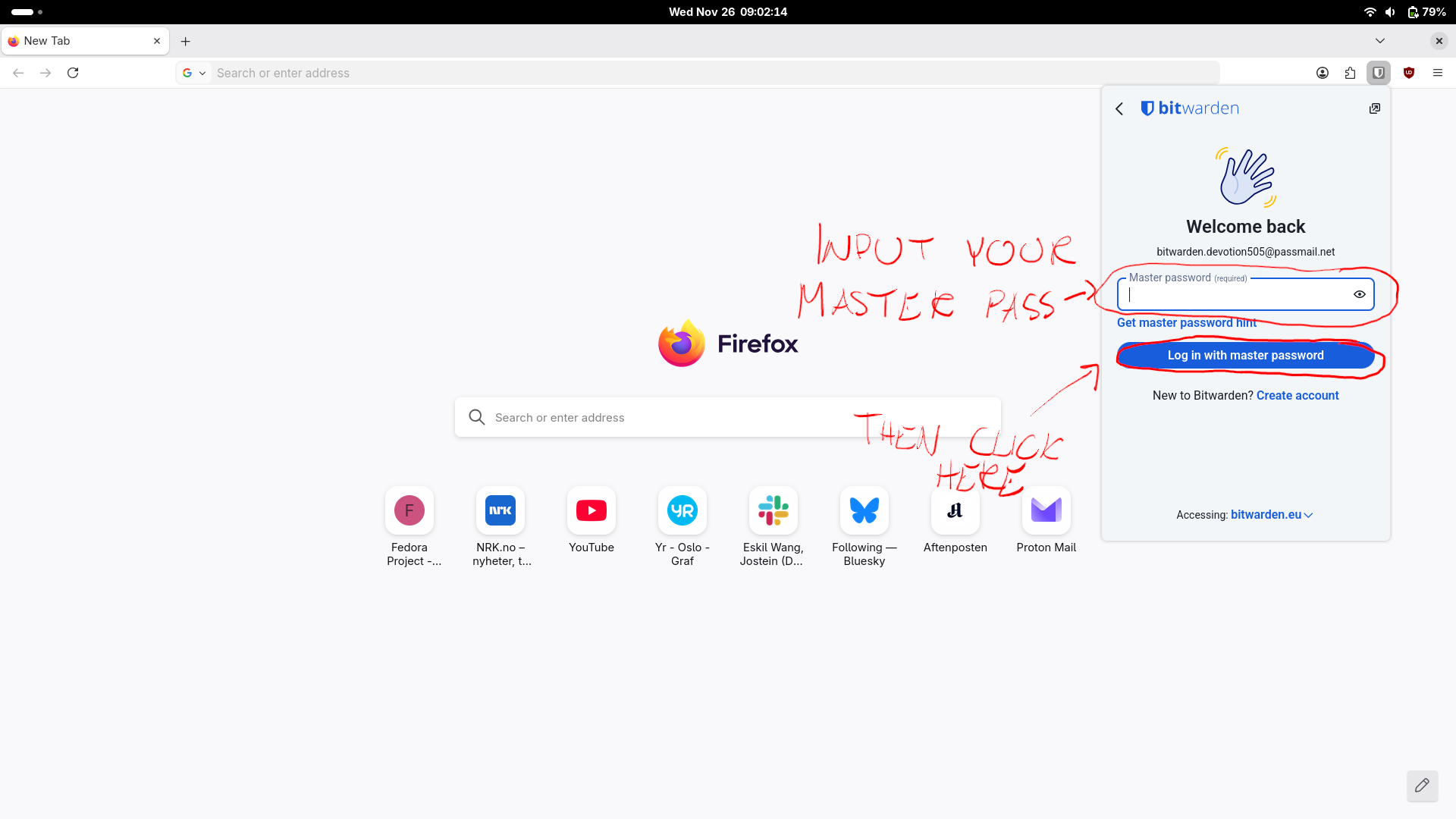Click the Create account link
The width and height of the screenshot is (1456, 819).
[x=1297, y=396]
